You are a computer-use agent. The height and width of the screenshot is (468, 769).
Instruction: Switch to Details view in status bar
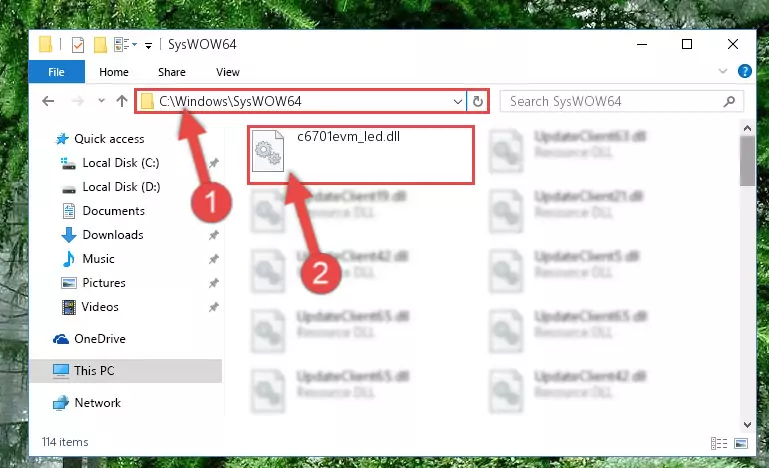point(718,443)
